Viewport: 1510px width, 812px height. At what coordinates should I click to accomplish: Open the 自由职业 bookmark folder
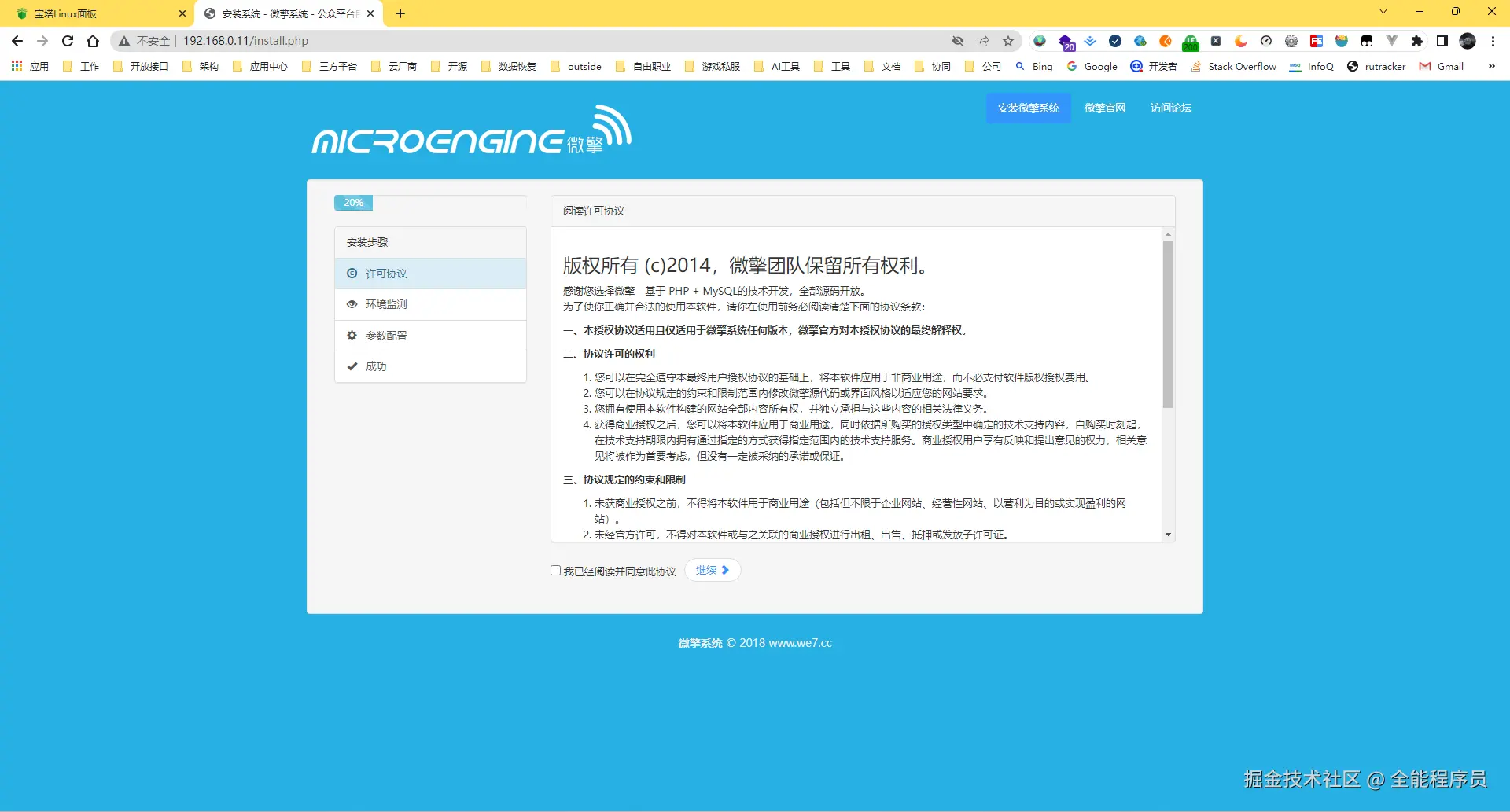[643, 66]
